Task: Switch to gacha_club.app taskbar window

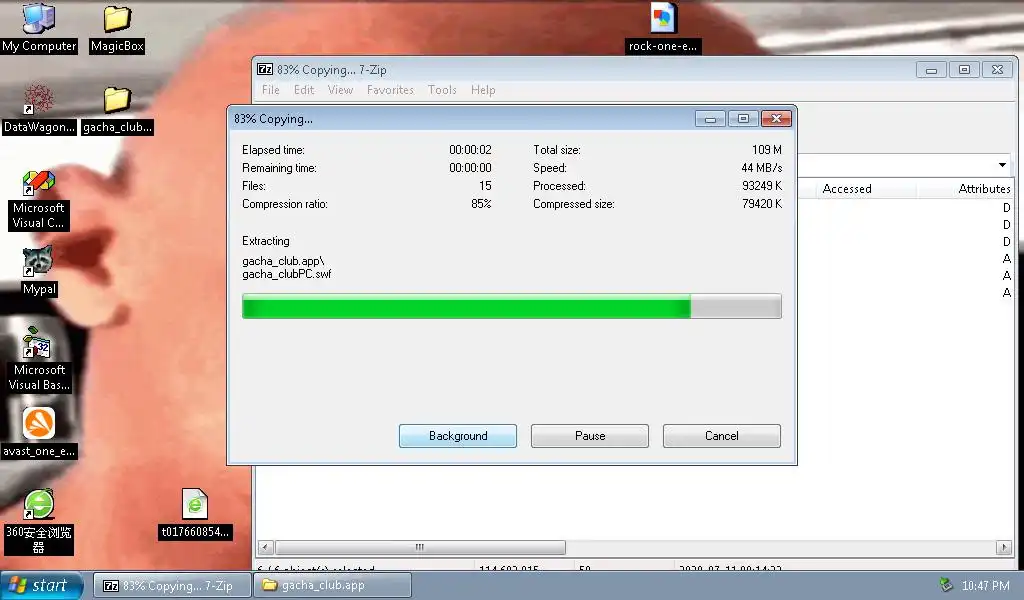Action: (x=332, y=586)
